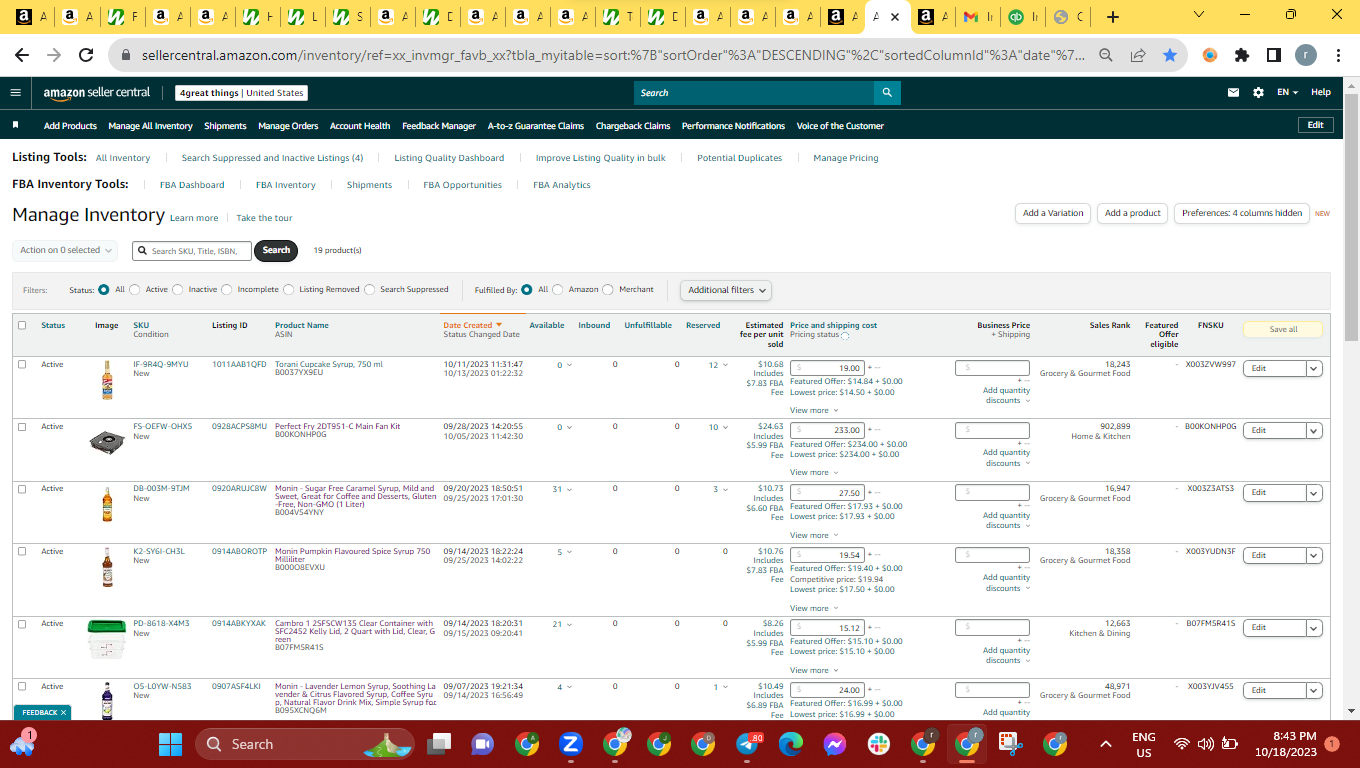Open the EN language dropdown
This screenshot has width=1360, height=768.
coord(1287,93)
